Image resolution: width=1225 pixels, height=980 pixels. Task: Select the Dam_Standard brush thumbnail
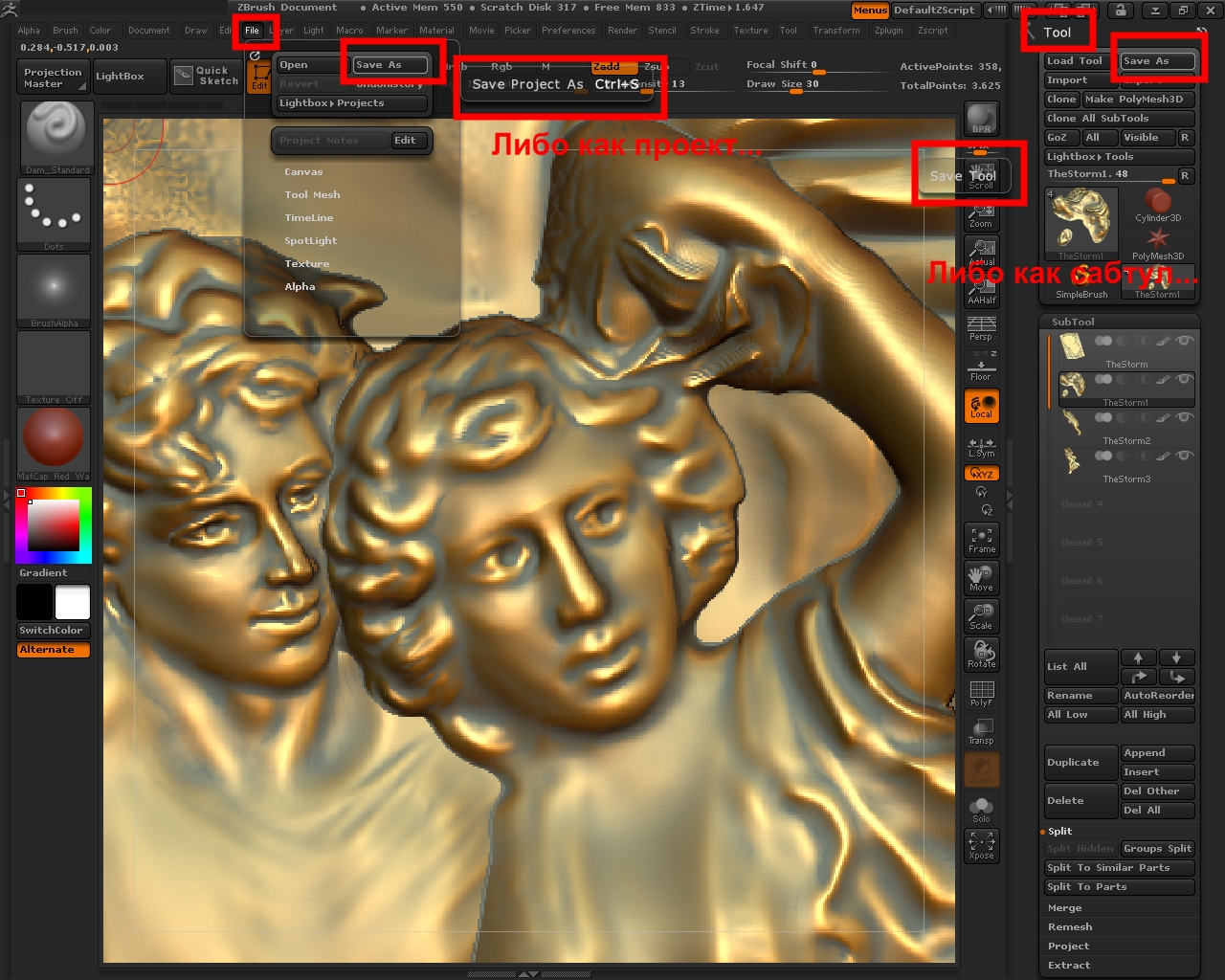pyautogui.click(x=55, y=138)
